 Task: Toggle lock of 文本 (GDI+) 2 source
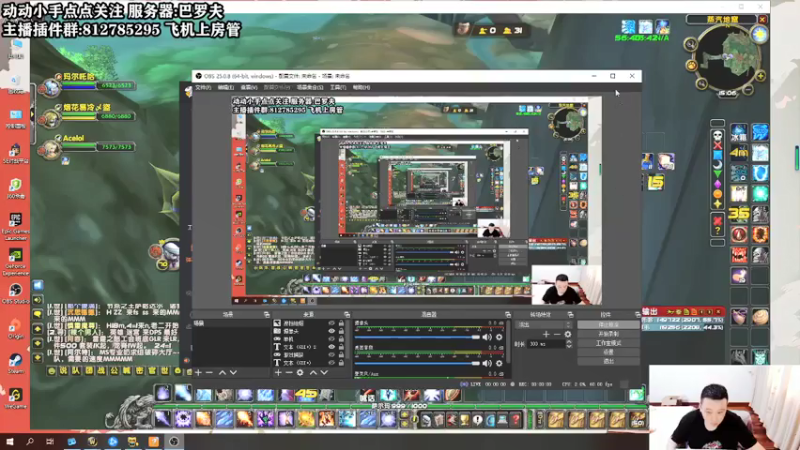coord(341,346)
